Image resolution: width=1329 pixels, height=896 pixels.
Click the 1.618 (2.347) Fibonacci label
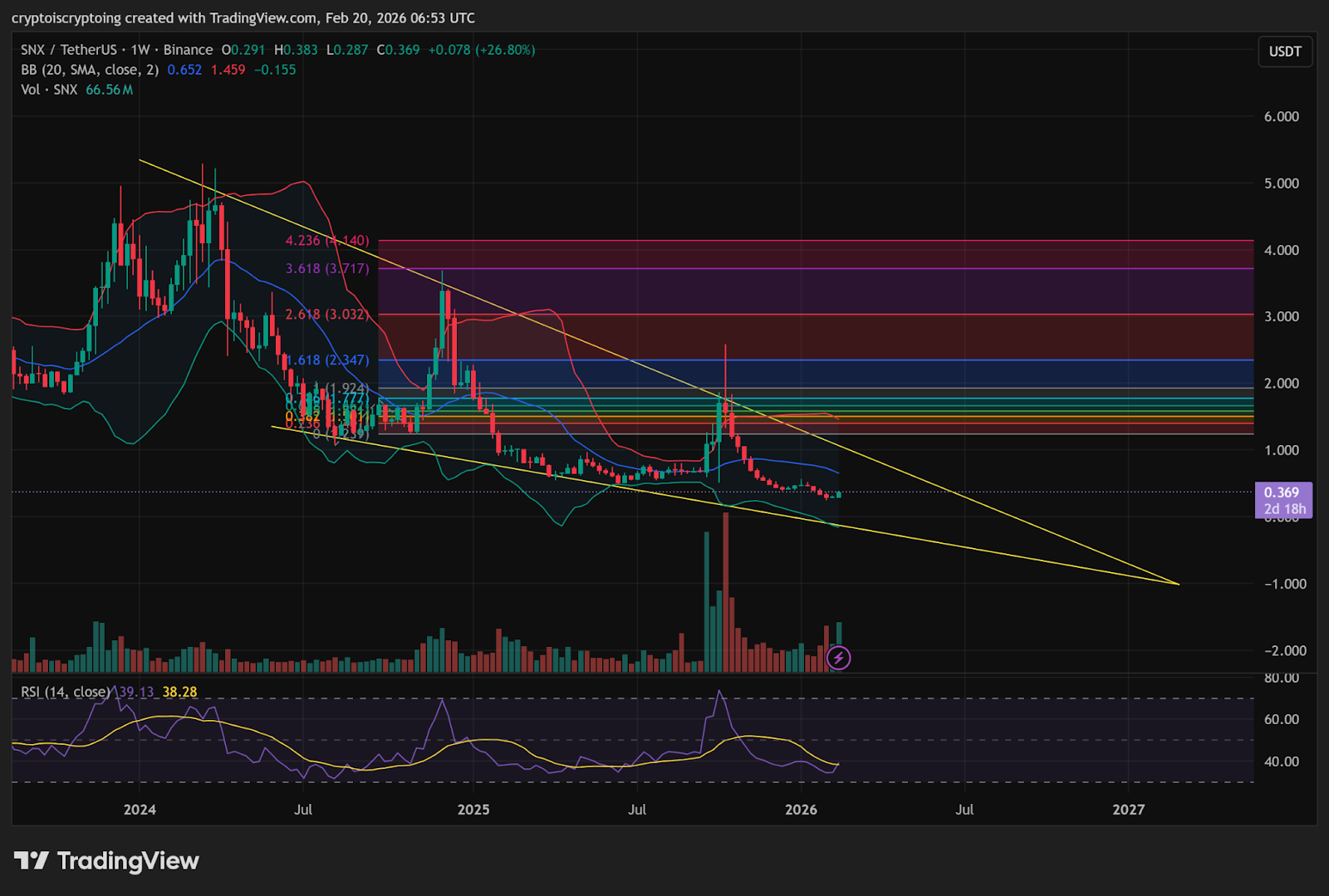click(x=326, y=360)
